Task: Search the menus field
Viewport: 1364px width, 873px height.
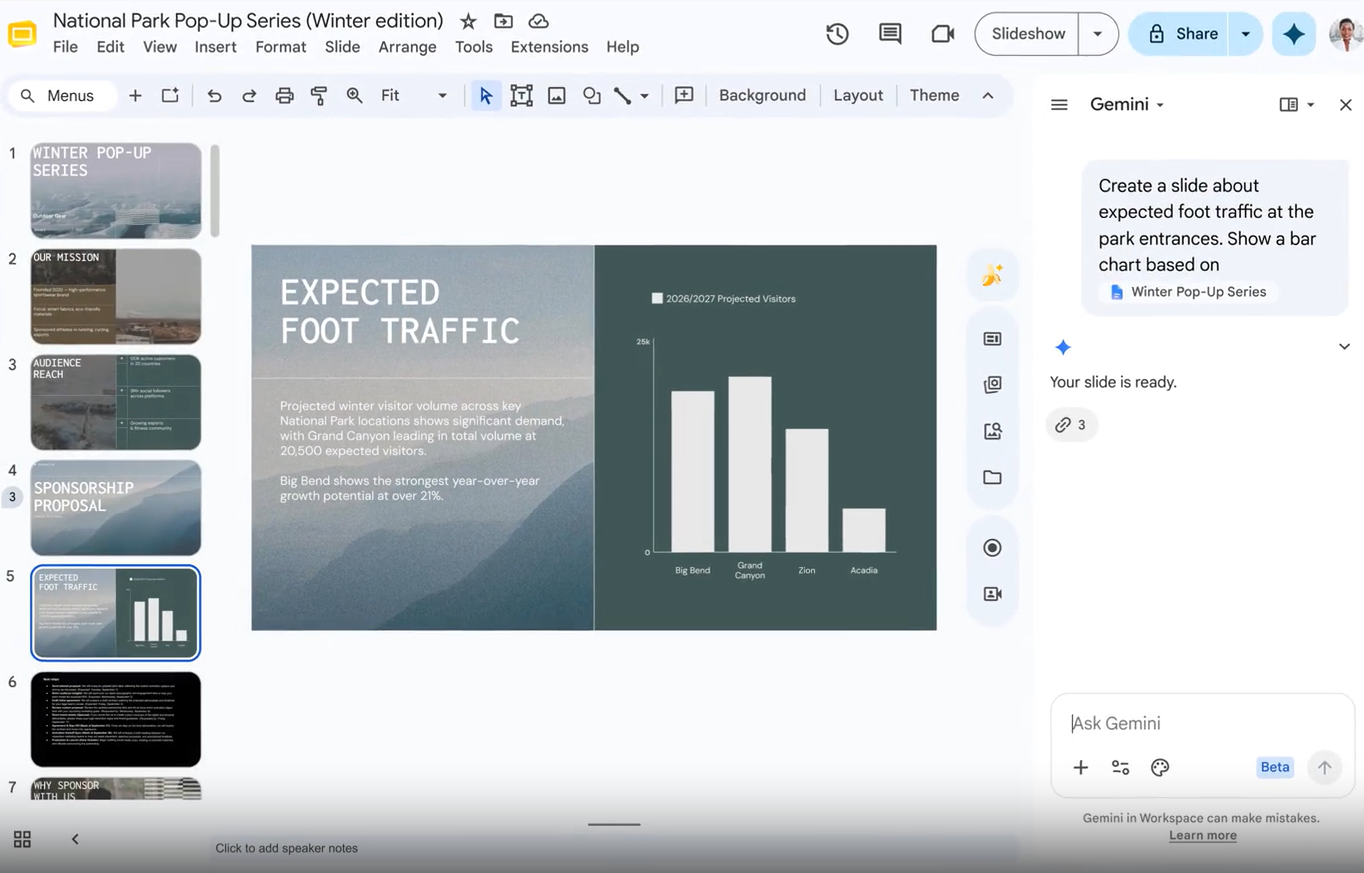Action: click(61, 96)
